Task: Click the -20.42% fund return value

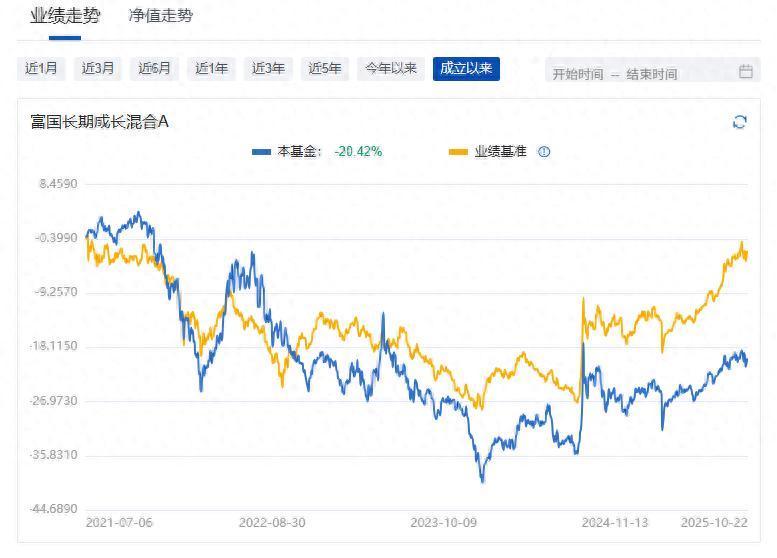Action: pyautogui.click(x=358, y=152)
